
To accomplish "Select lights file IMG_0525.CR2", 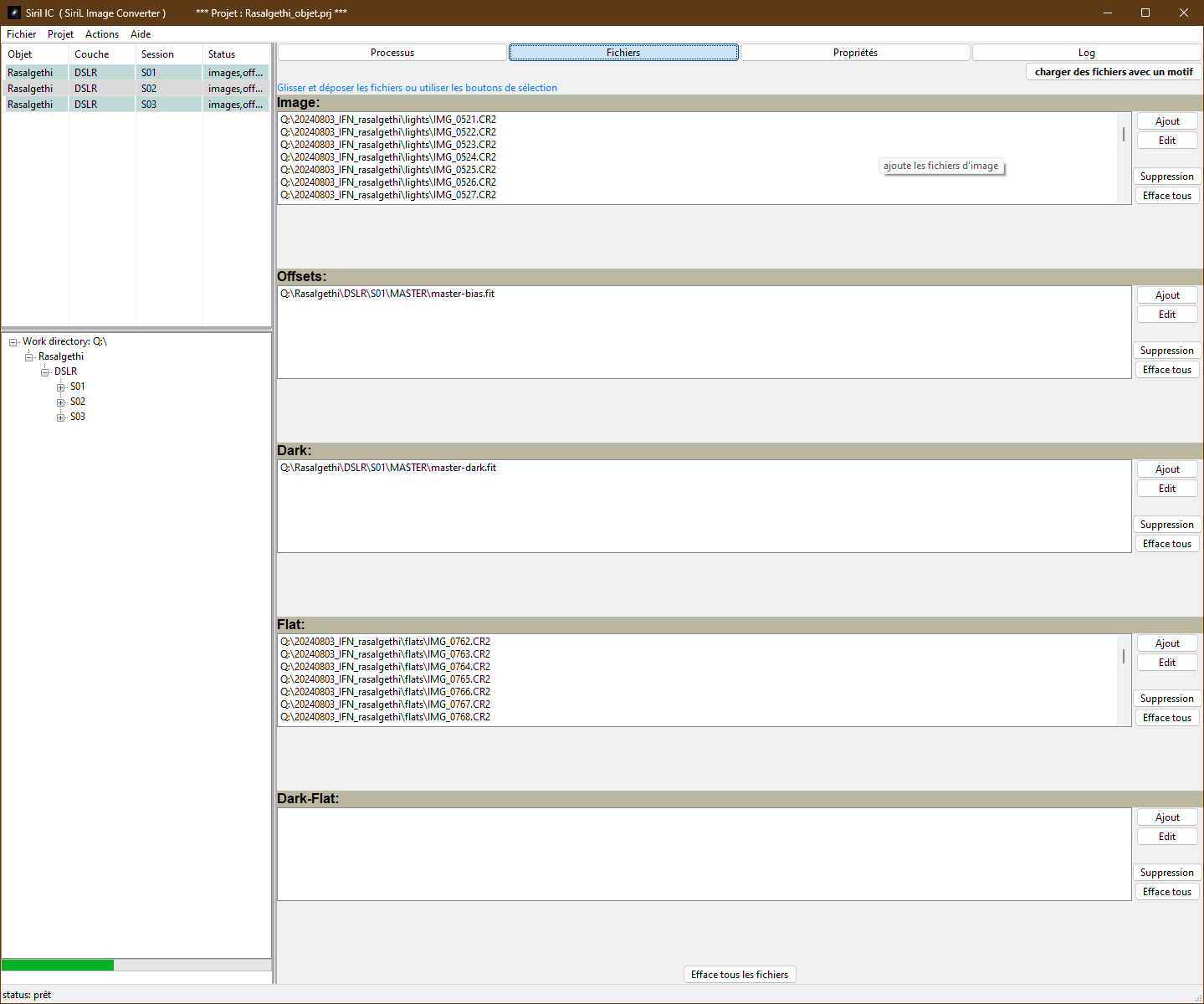I will pyautogui.click(x=388, y=170).
